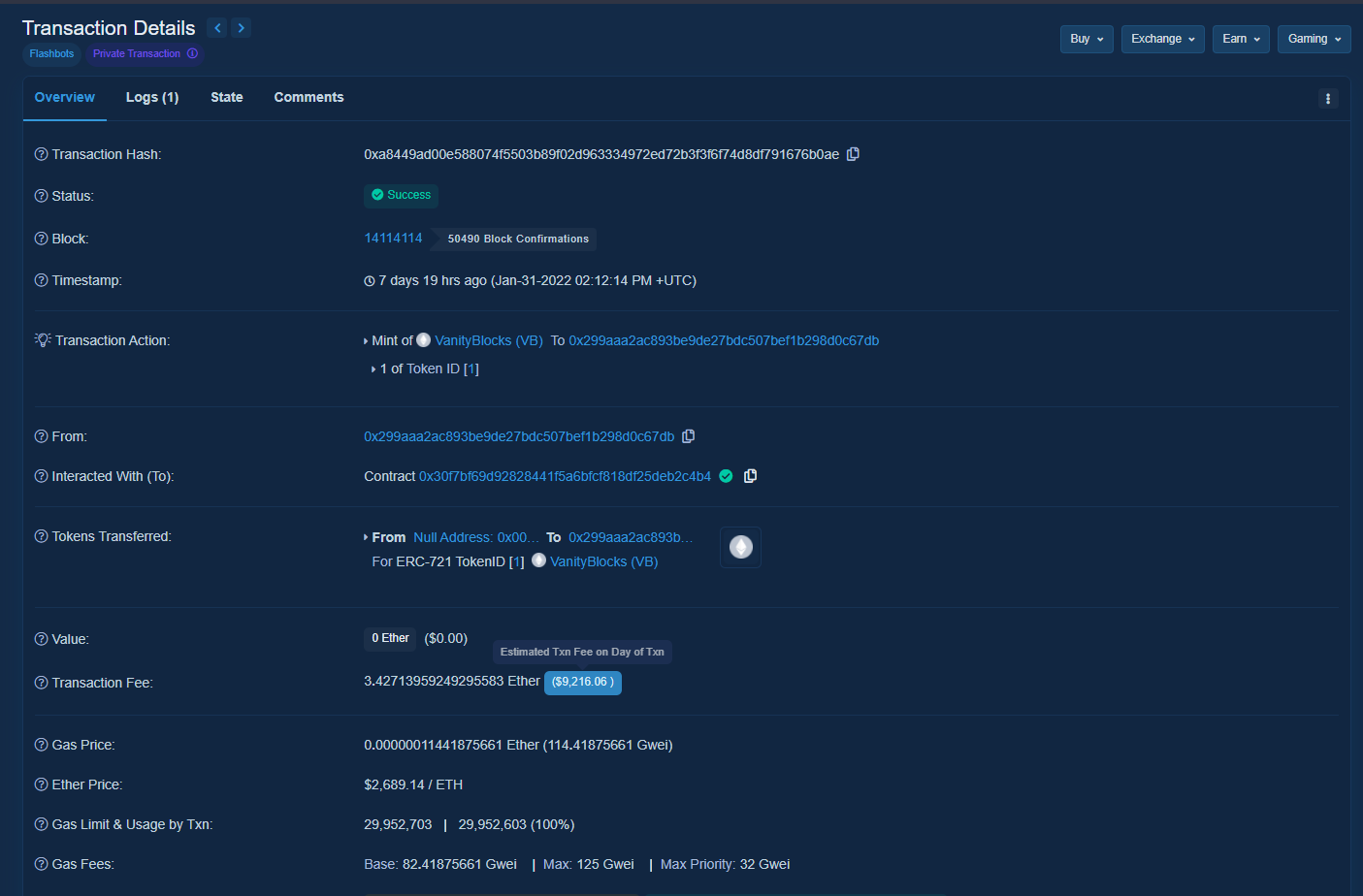Click the help icon next to Gas Limit
The image size is (1363, 896).
pos(41,824)
